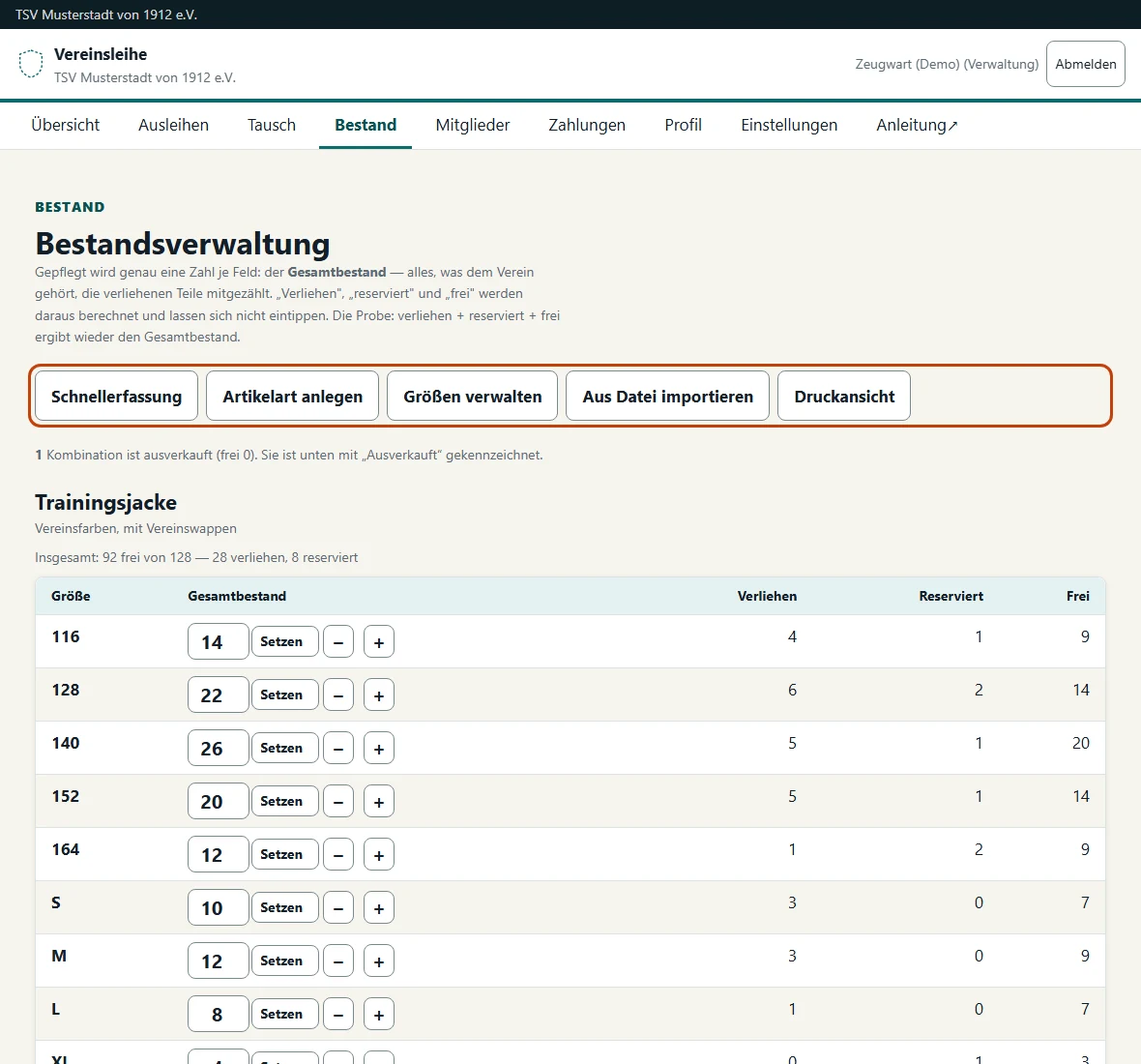Click Setzen in the M row
Screen dimensions: 1141x1064
pos(284,960)
